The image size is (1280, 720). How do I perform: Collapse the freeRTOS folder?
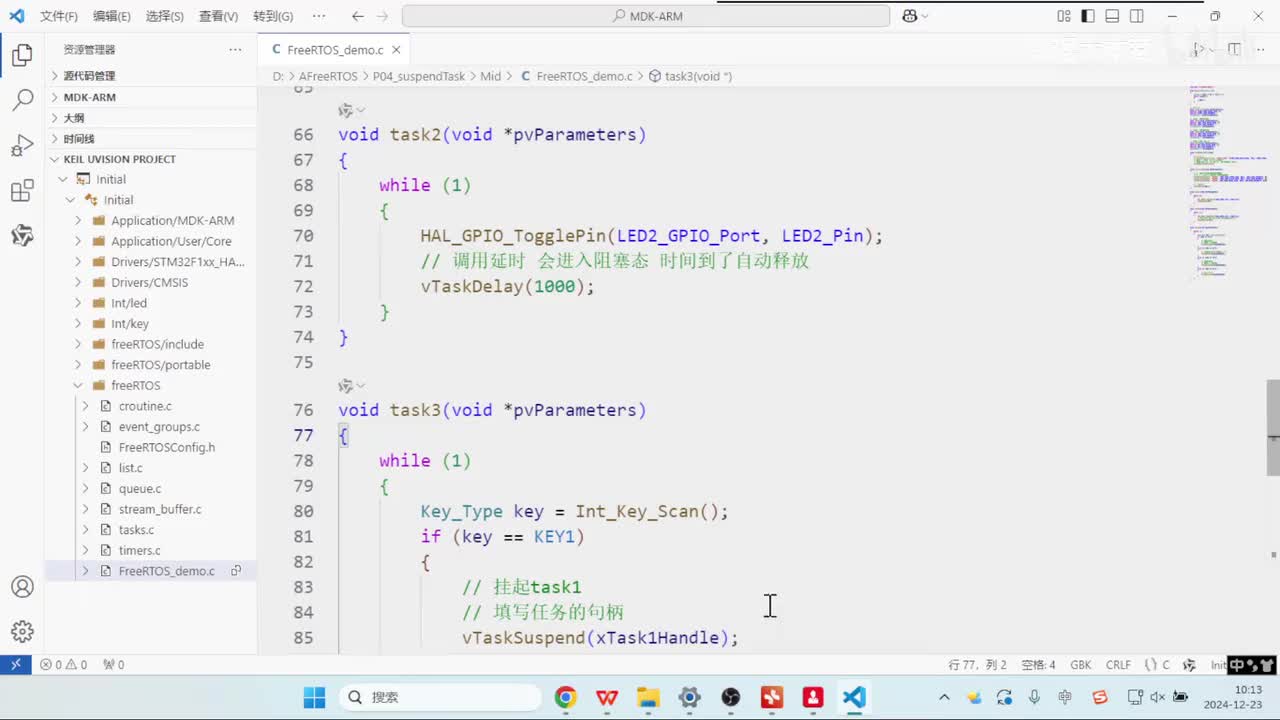150,386
